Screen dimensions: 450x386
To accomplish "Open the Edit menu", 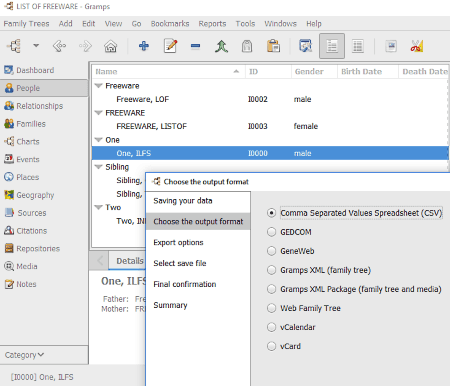I will (x=88, y=24).
